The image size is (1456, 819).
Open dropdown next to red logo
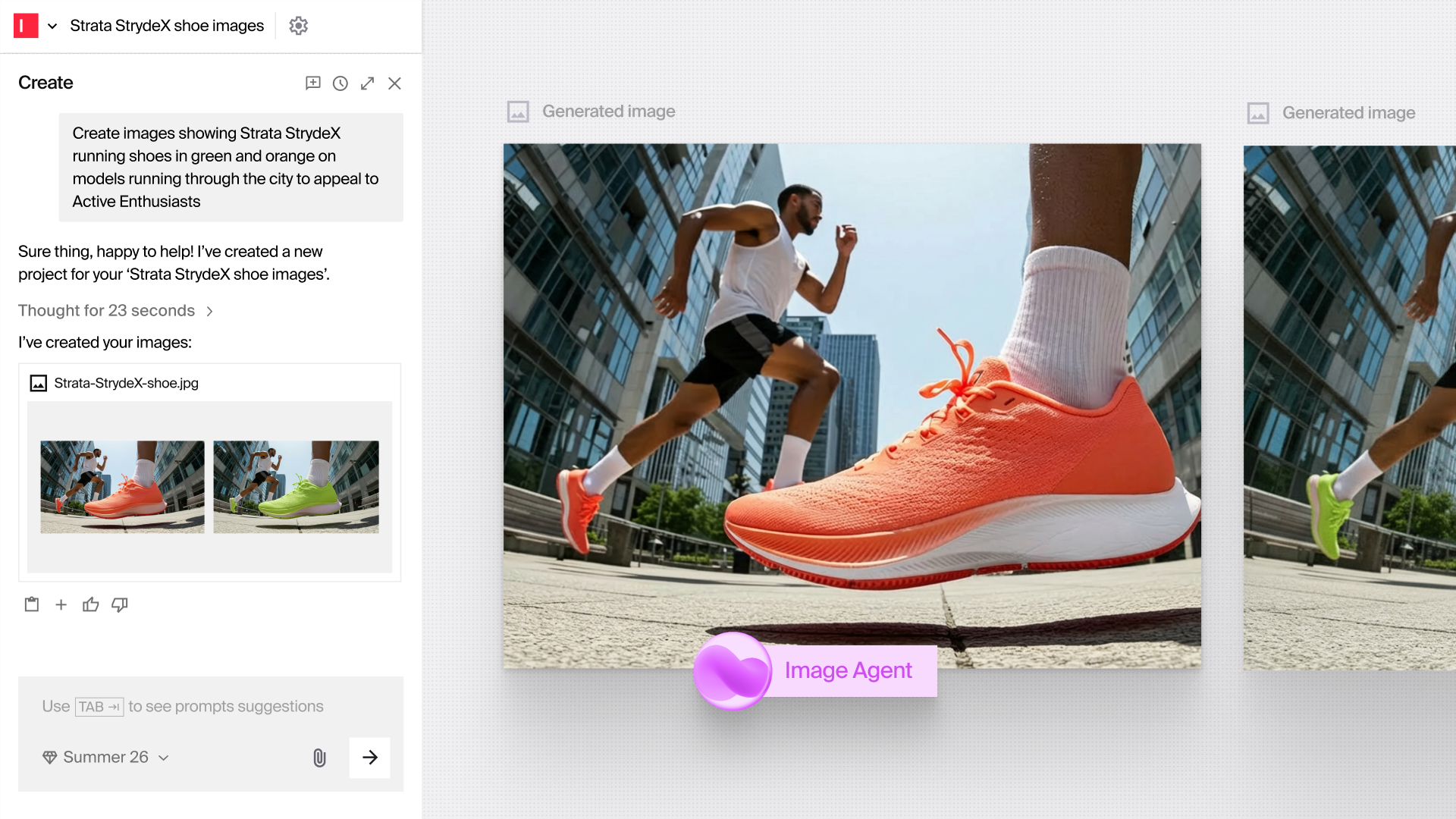click(x=52, y=26)
